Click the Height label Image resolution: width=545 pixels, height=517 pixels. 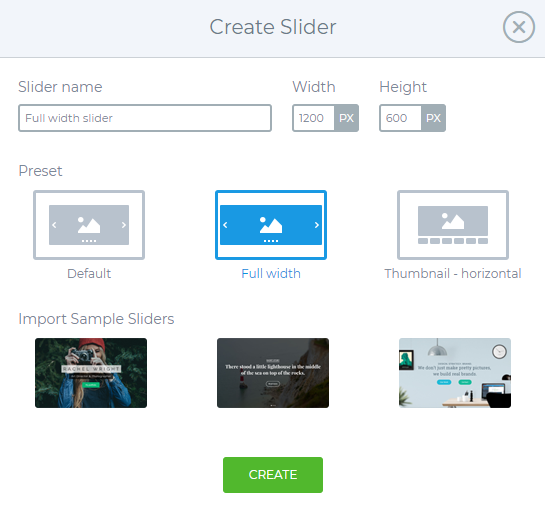[403, 87]
